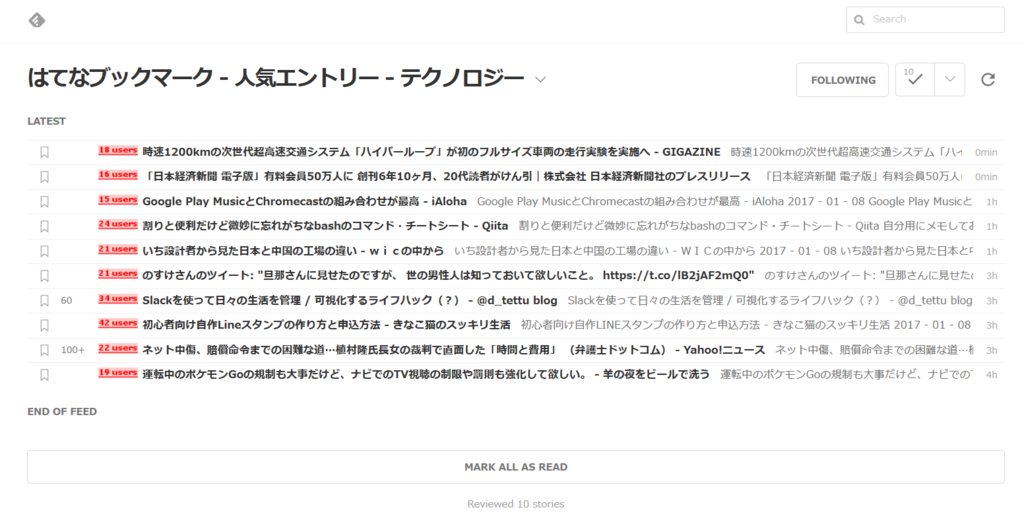The width and height of the screenshot is (1024, 526).
Task: Click the 24 users badge
Action: (118, 224)
